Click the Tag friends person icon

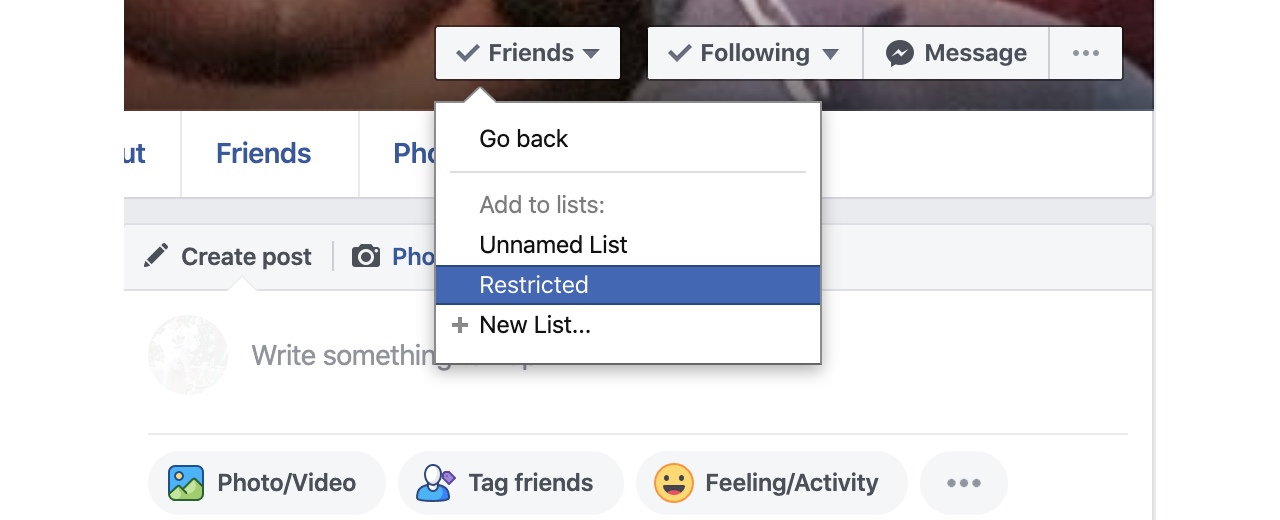click(435, 483)
